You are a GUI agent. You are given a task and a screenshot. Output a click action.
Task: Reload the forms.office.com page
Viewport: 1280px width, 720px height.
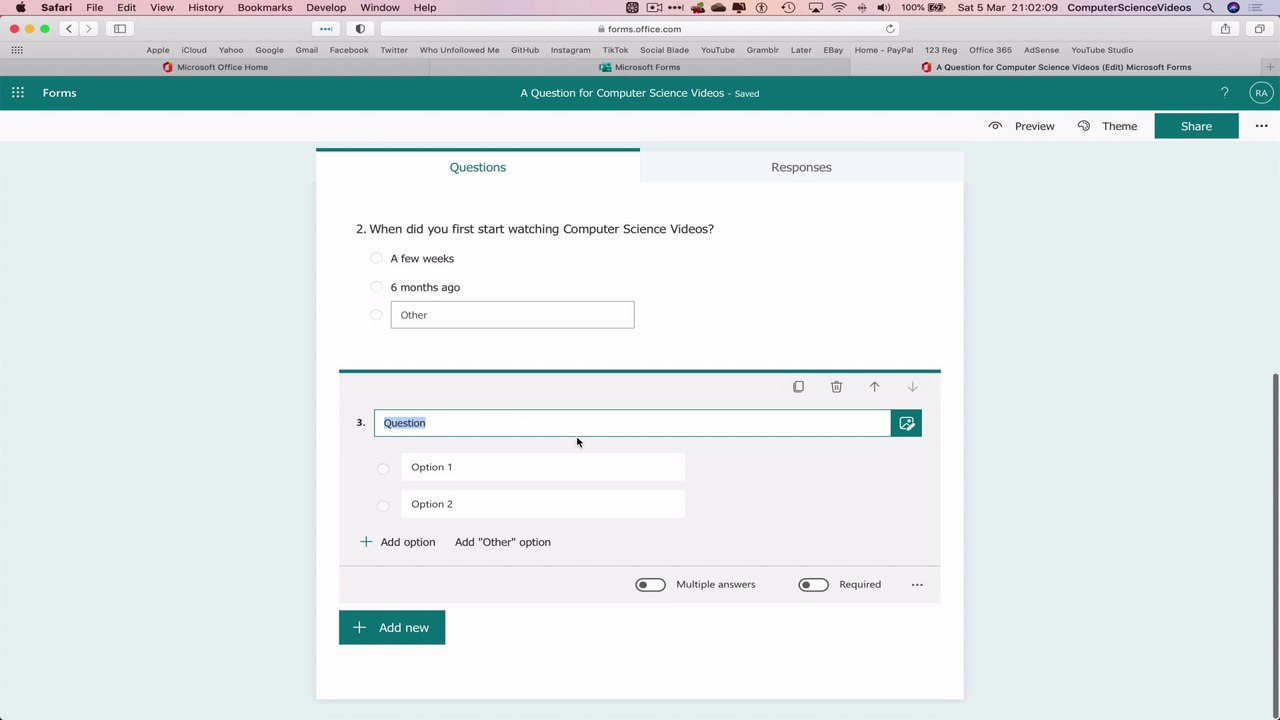click(x=890, y=29)
